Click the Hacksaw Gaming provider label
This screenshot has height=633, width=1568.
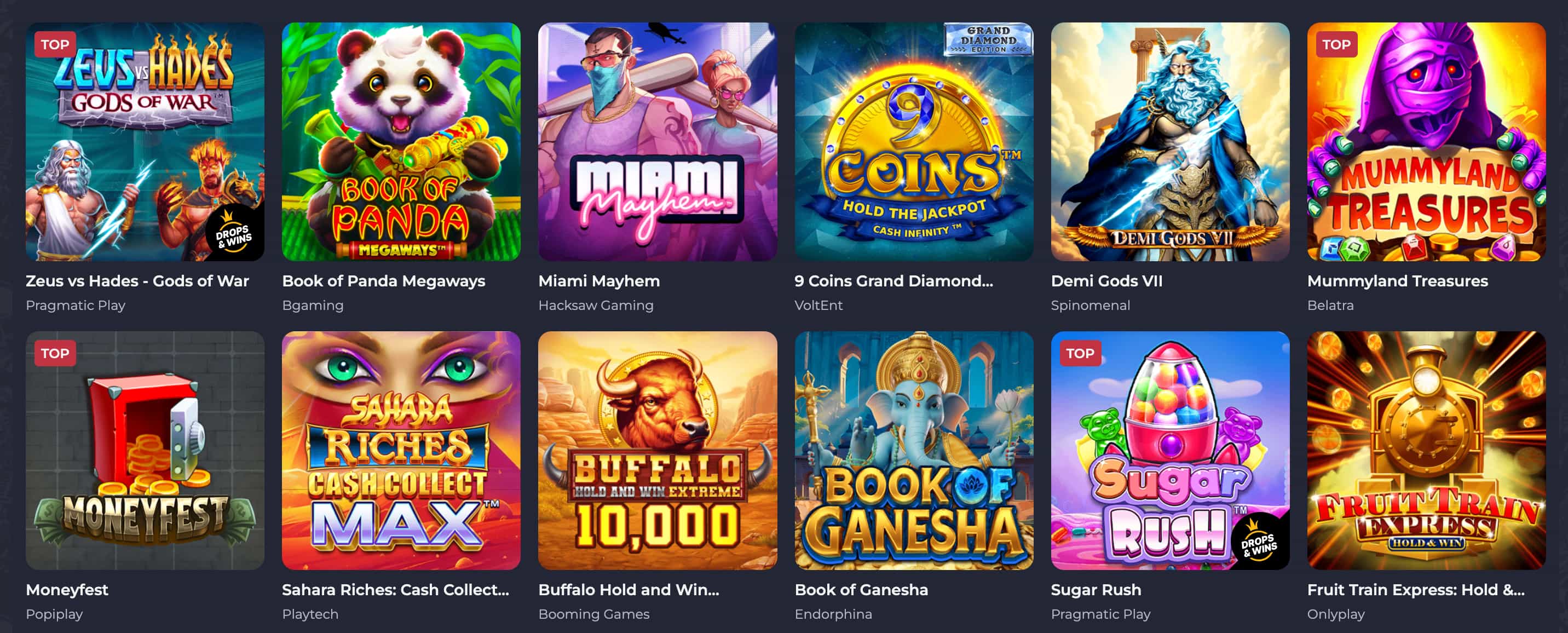pos(597,306)
